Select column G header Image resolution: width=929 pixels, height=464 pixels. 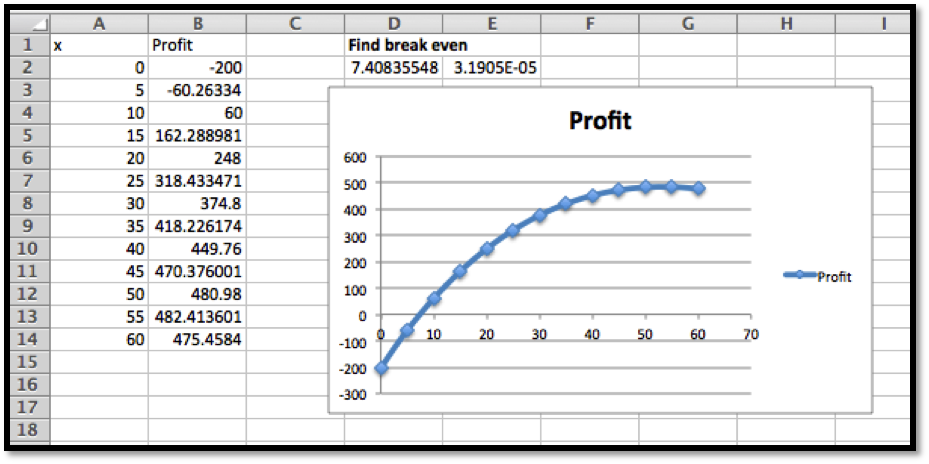[687, 23]
